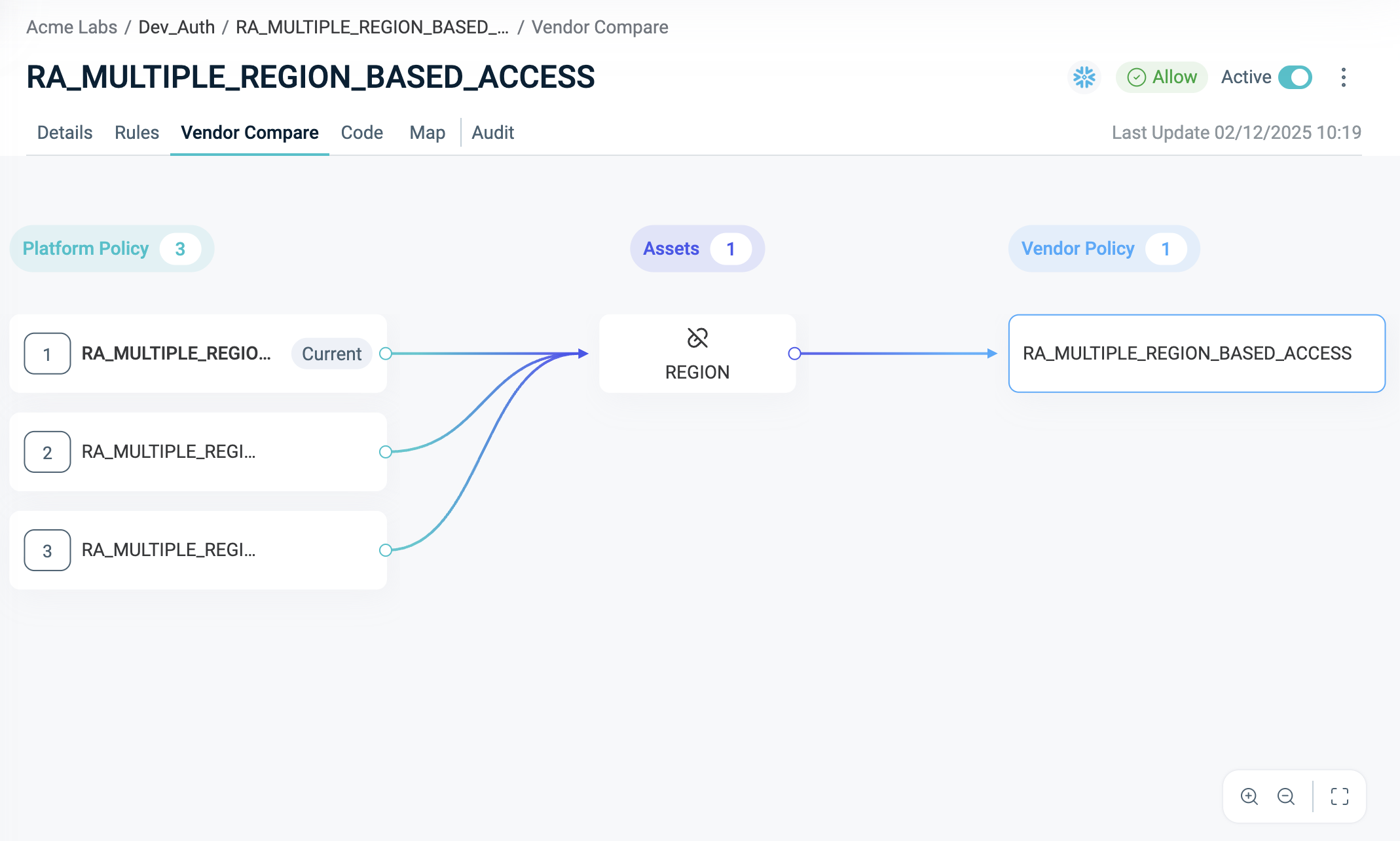Click the zoom out magnifier icon
The height and width of the screenshot is (841, 1400).
pos(1285,796)
